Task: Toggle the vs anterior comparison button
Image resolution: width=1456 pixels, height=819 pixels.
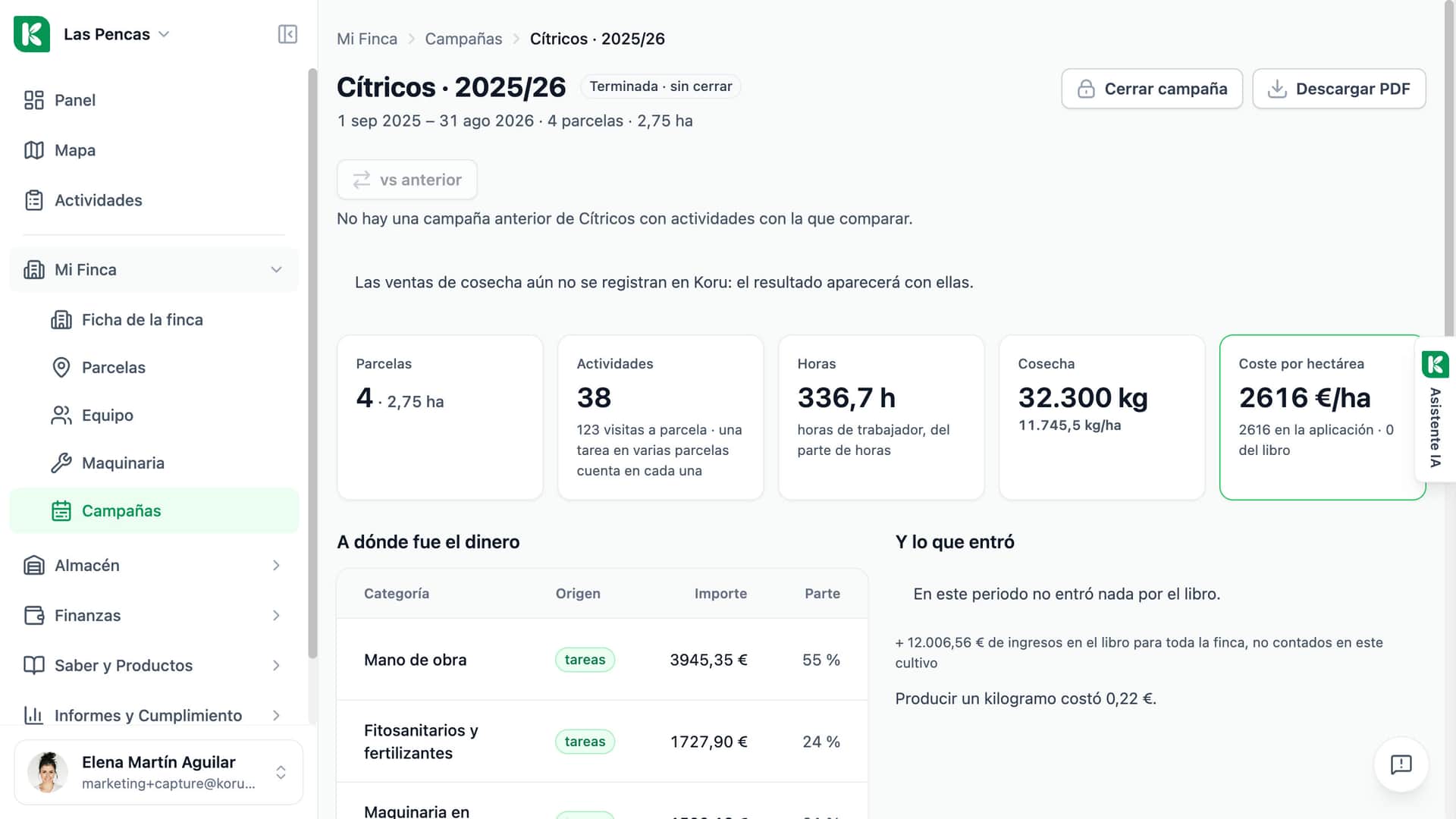Action: (x=407, y=180)
